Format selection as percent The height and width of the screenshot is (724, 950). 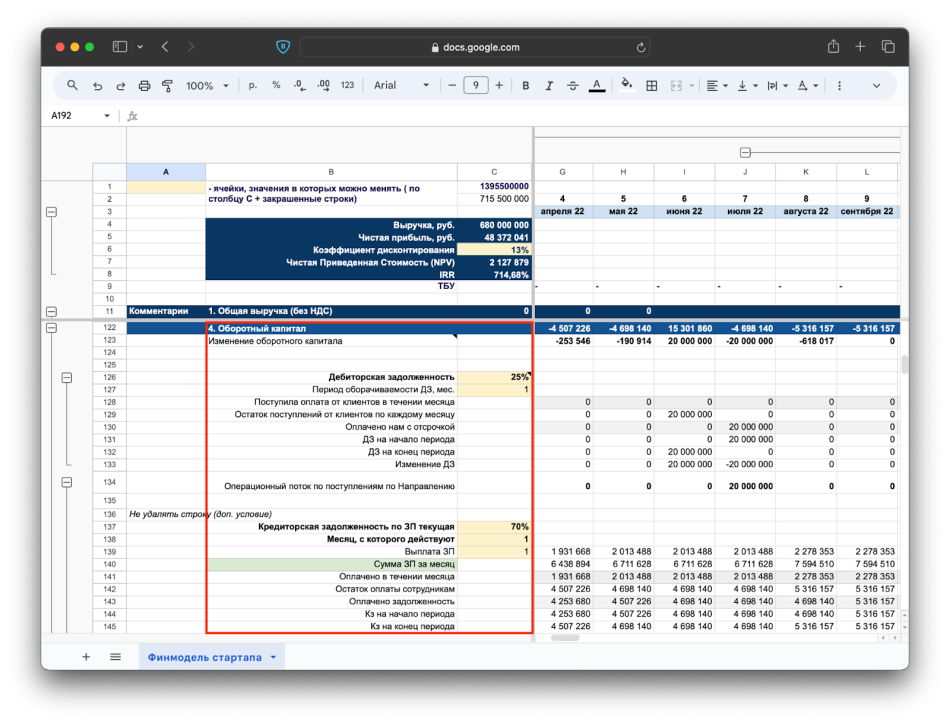[x=276, y=86]
